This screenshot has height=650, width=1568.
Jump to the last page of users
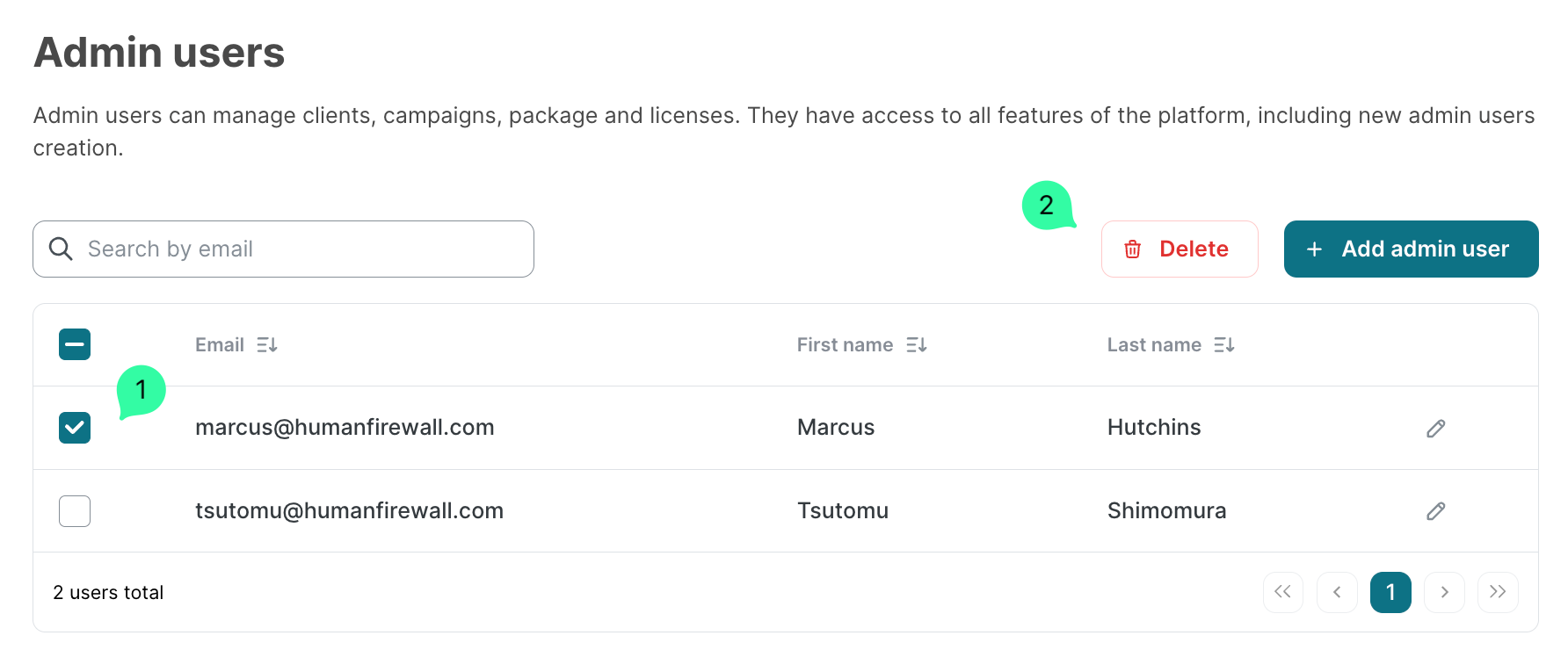coord(1498,592)
